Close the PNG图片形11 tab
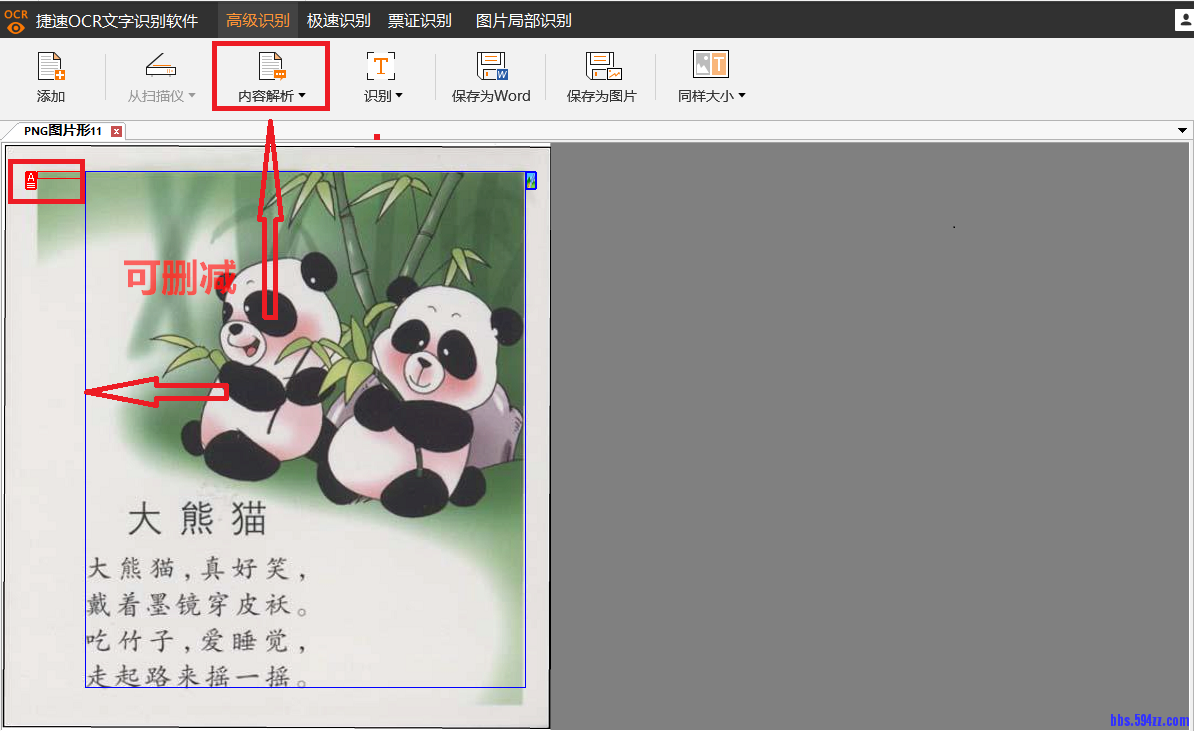The width and height of the screenshot is (1194, 731). pos(117,130)
